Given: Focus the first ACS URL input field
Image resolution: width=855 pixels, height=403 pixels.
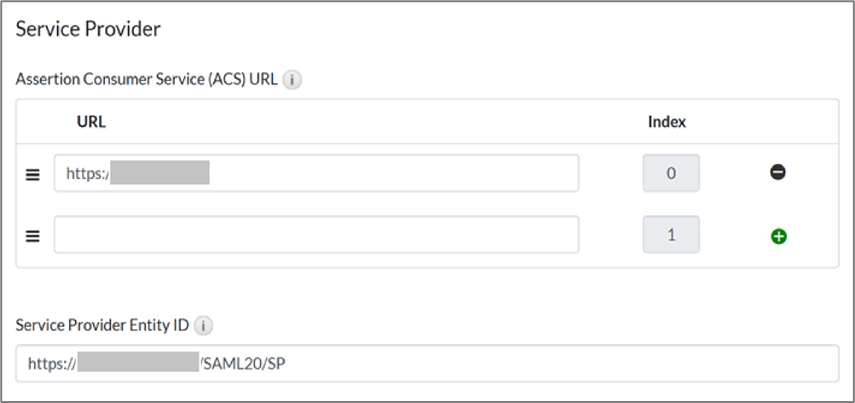Looking at the screenshot, I should [390, 173].
